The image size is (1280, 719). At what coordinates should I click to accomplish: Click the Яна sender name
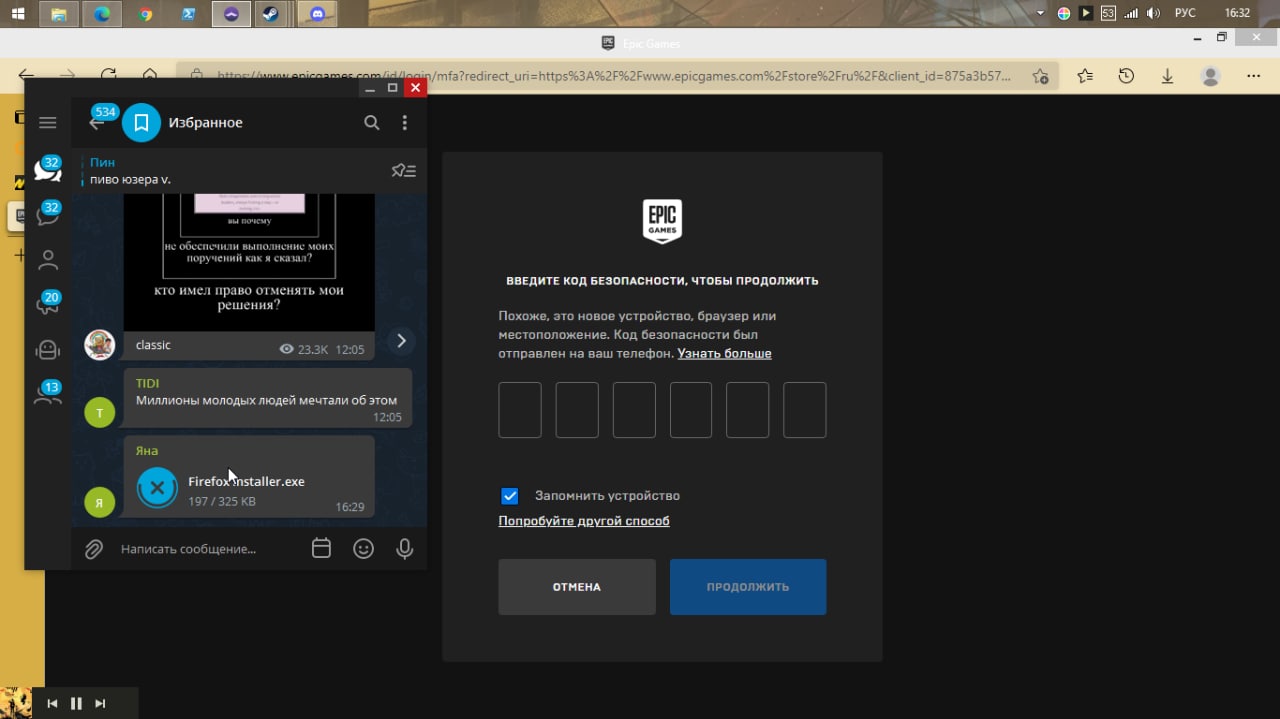point(147,450)
